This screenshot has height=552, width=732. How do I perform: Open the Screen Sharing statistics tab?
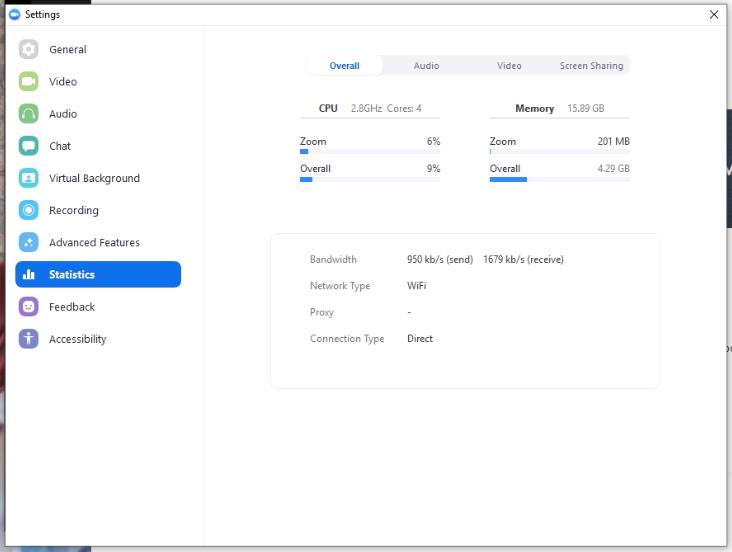591,65
